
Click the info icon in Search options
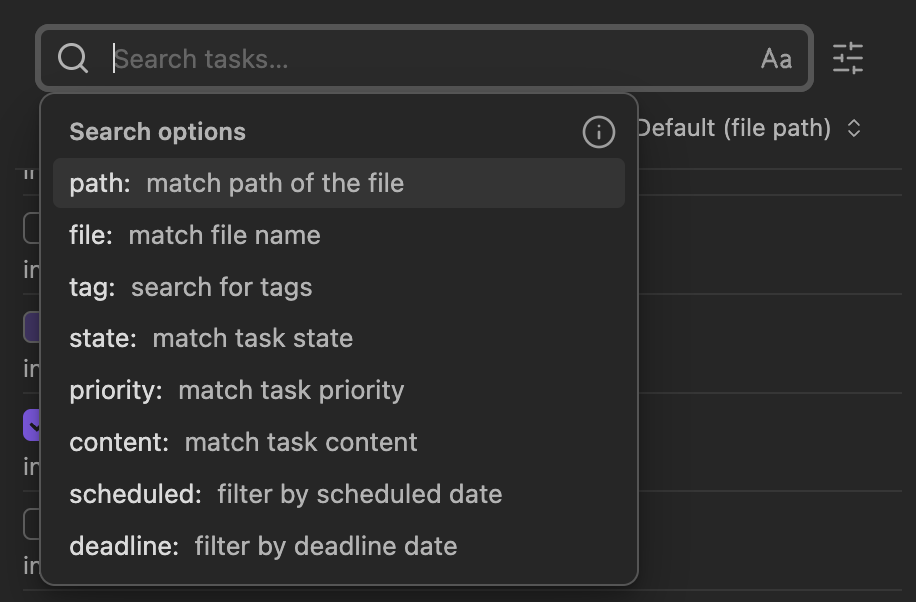pyautogui.click(x=598, y=131)
